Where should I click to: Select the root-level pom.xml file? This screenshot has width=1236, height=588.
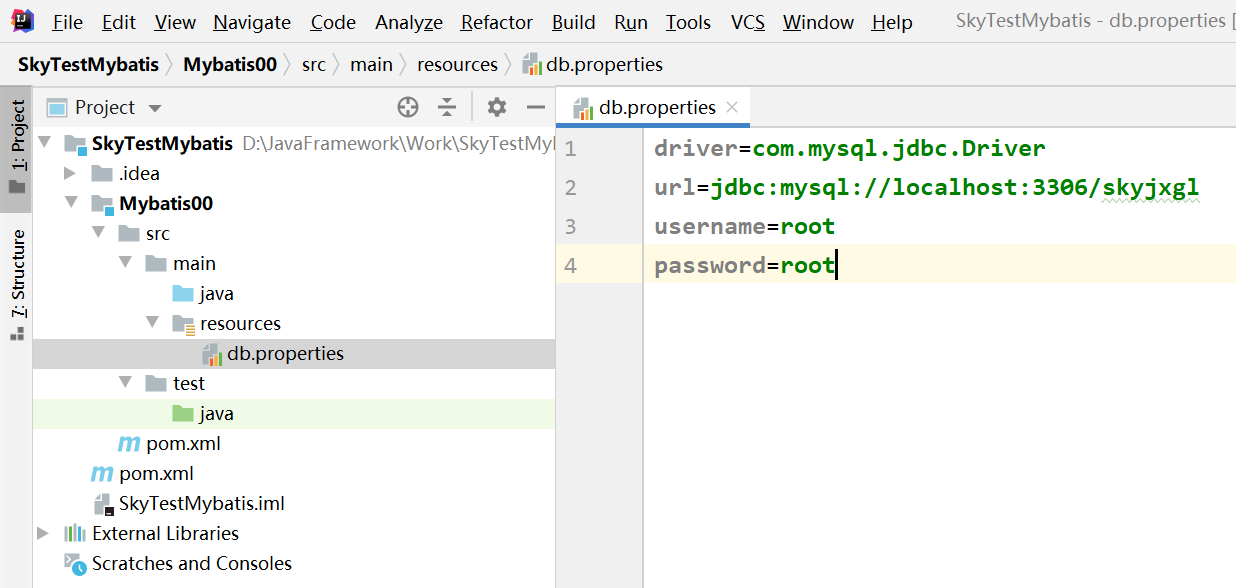(156, 473)
